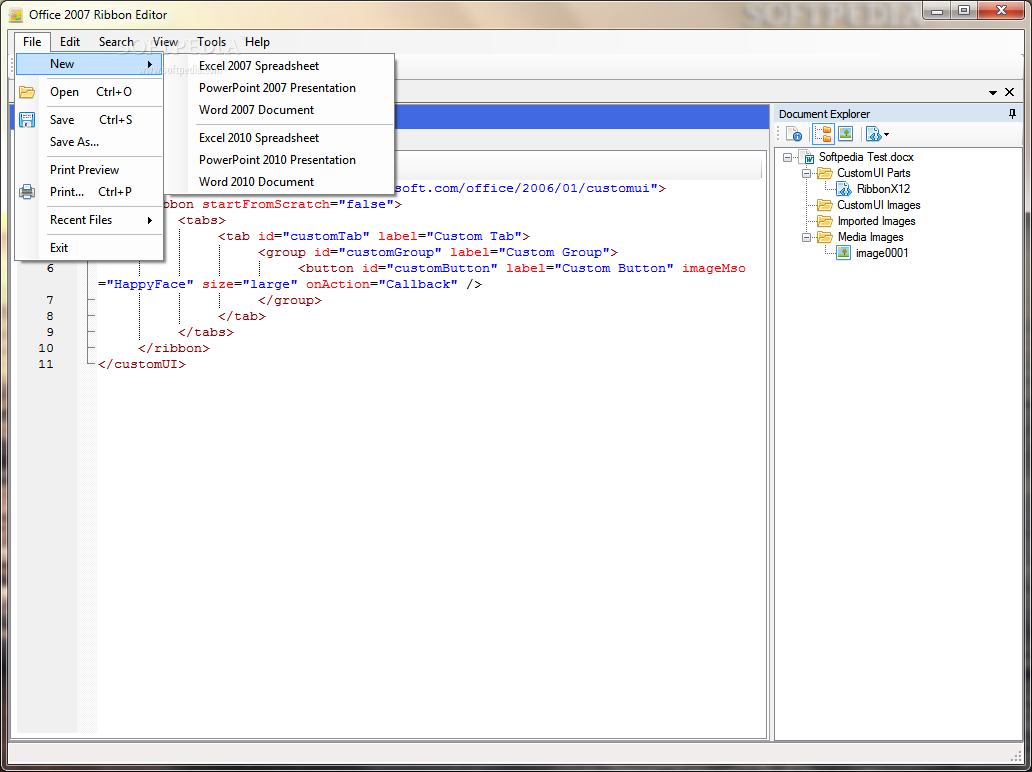The height and width of the screenshot is (772, 1032).
Task: Create a new Excel 2010 Spreadsheet
Action: click(292, 138)
